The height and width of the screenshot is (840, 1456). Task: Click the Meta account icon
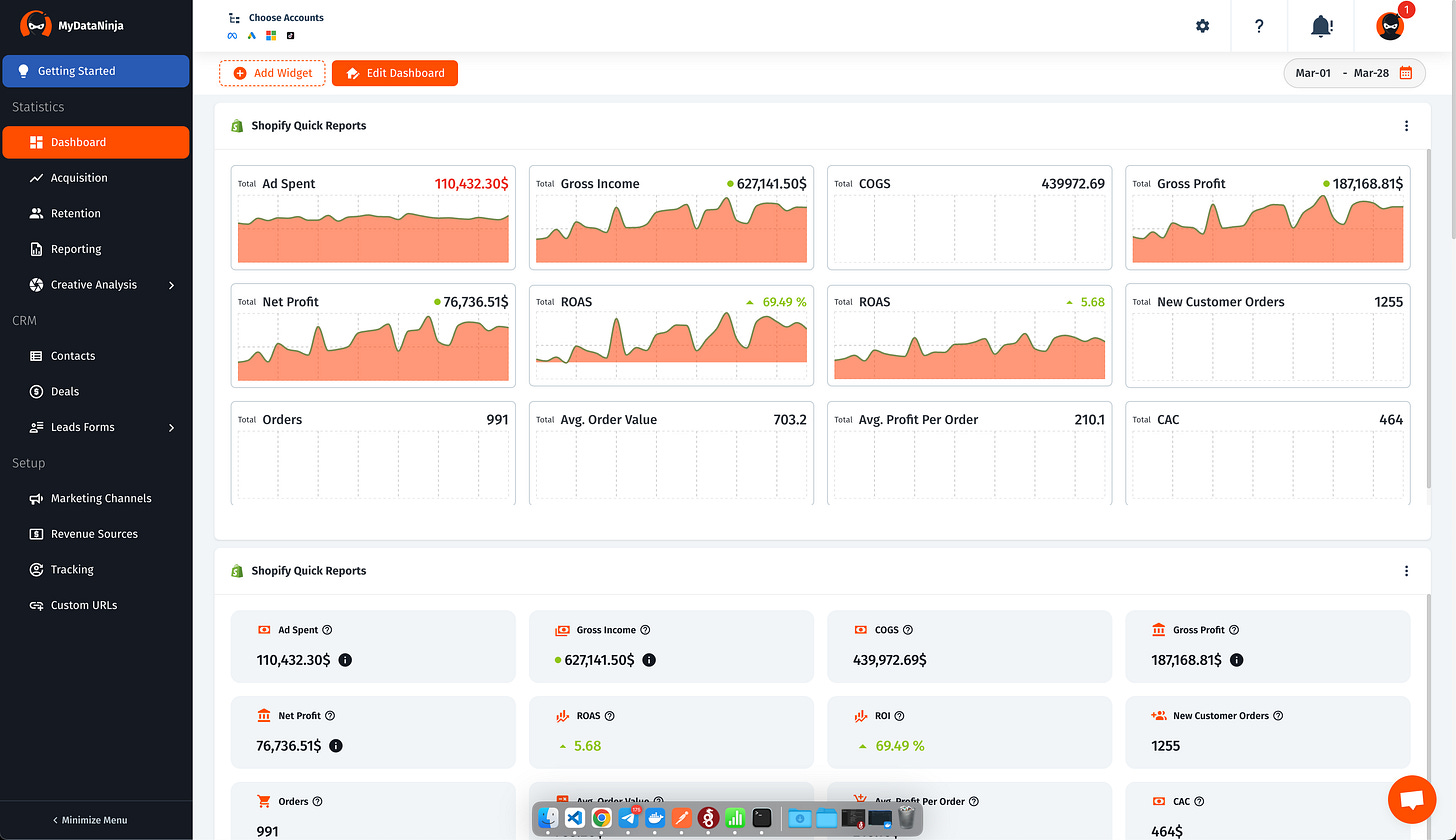[232, 36]
